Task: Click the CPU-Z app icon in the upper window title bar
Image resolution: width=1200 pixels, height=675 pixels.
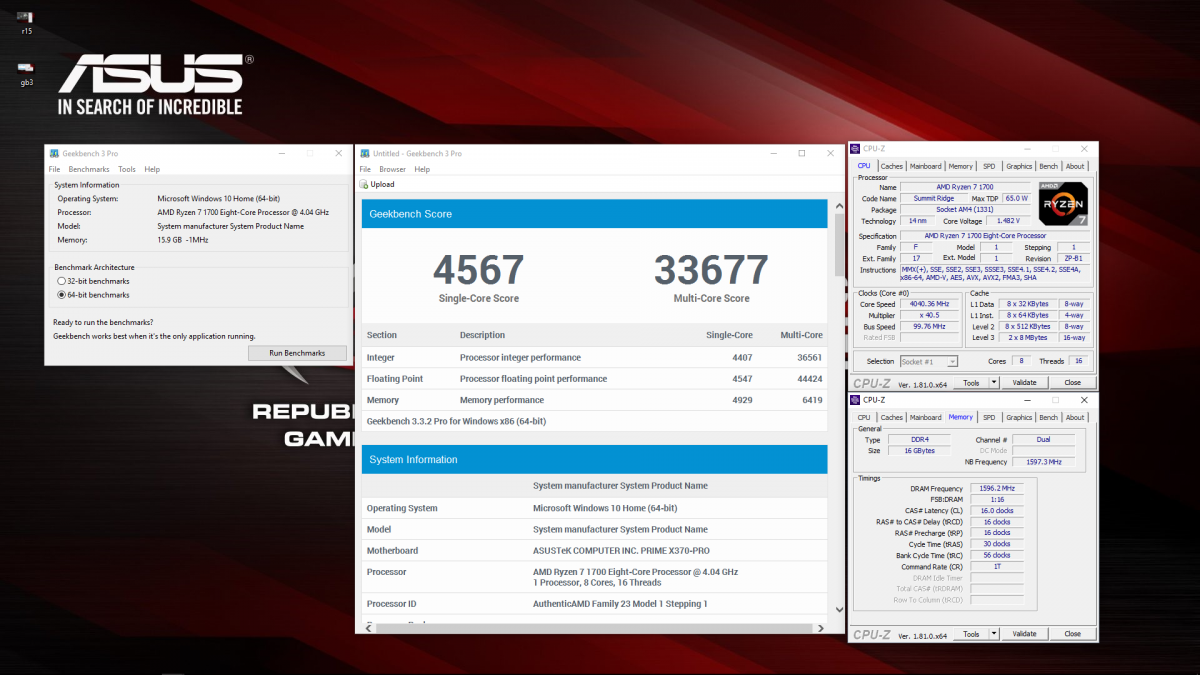Action: 856,149
